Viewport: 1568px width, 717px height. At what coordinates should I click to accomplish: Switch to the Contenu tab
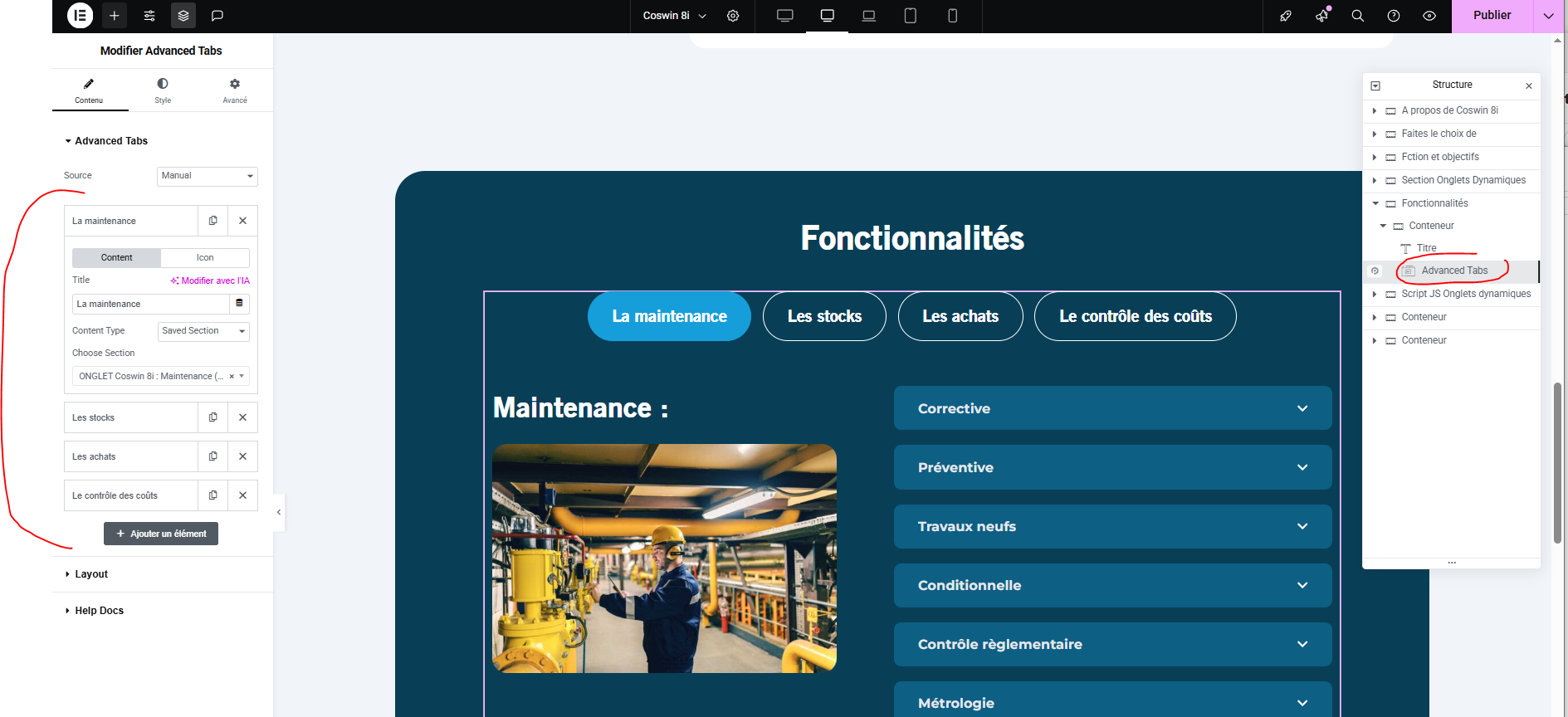pyautogui.click(x=89, y=90)
